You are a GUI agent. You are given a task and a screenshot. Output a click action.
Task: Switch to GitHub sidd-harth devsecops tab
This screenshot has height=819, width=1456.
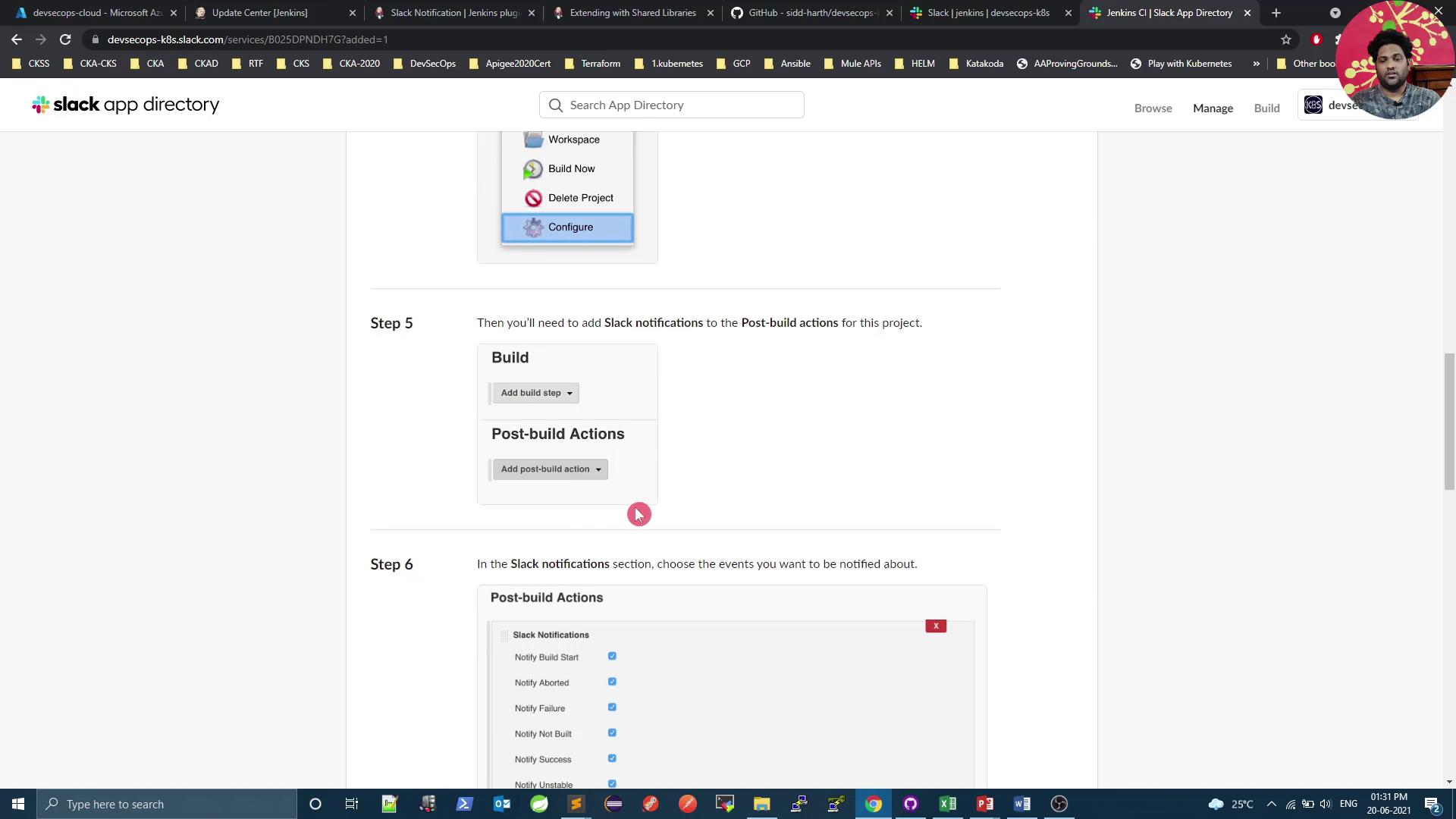(811, 13)
